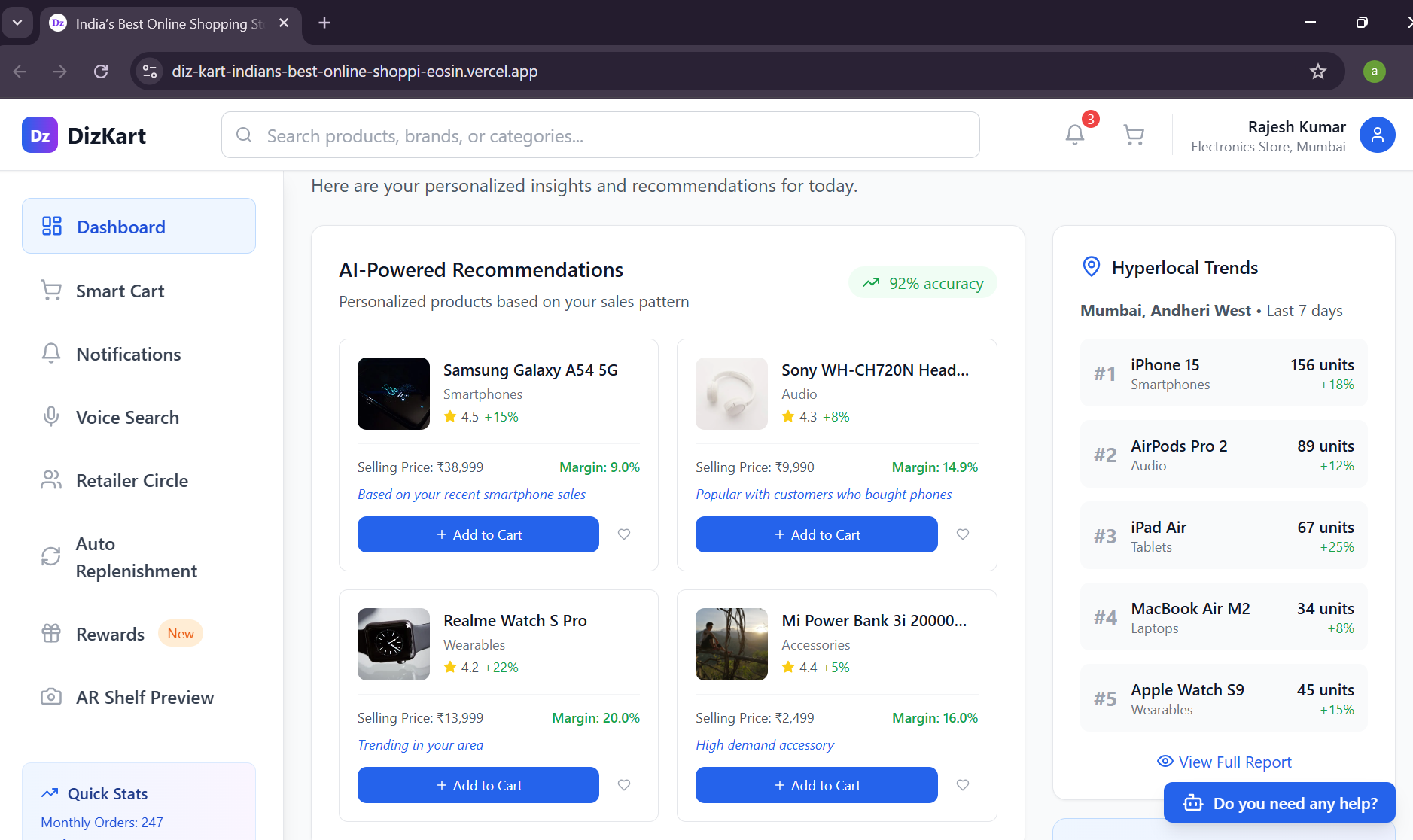Add Sony headphones to wishlist via heart
Image resolution: width=1413 pixels, height=840 pixels.
point(963,534)
